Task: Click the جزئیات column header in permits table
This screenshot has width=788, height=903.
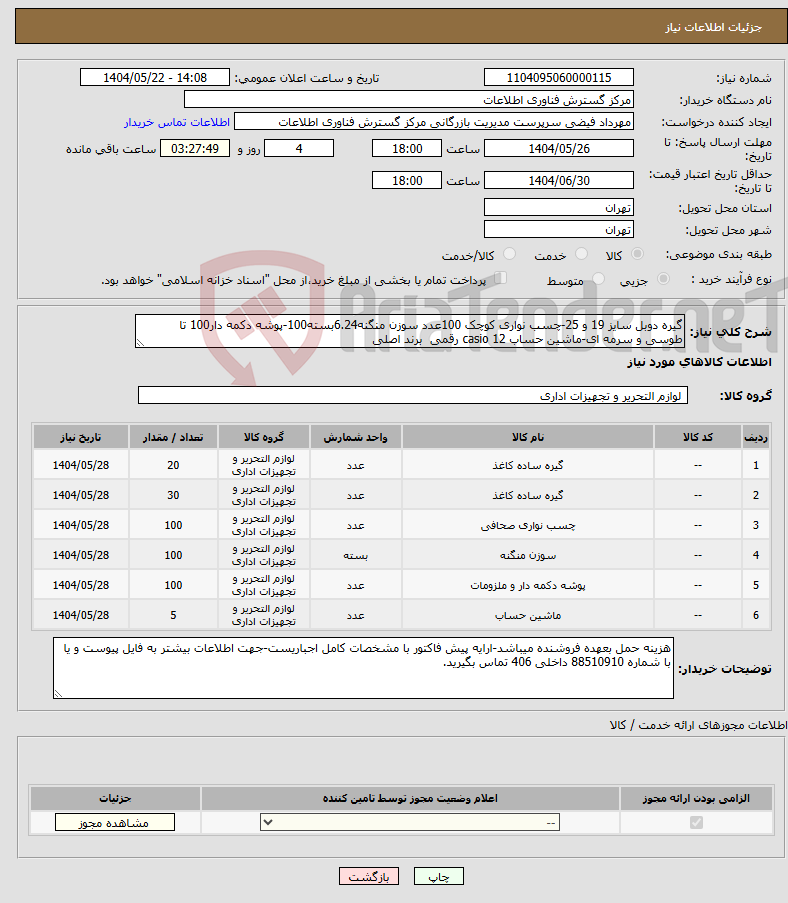Action: (115, 798)
